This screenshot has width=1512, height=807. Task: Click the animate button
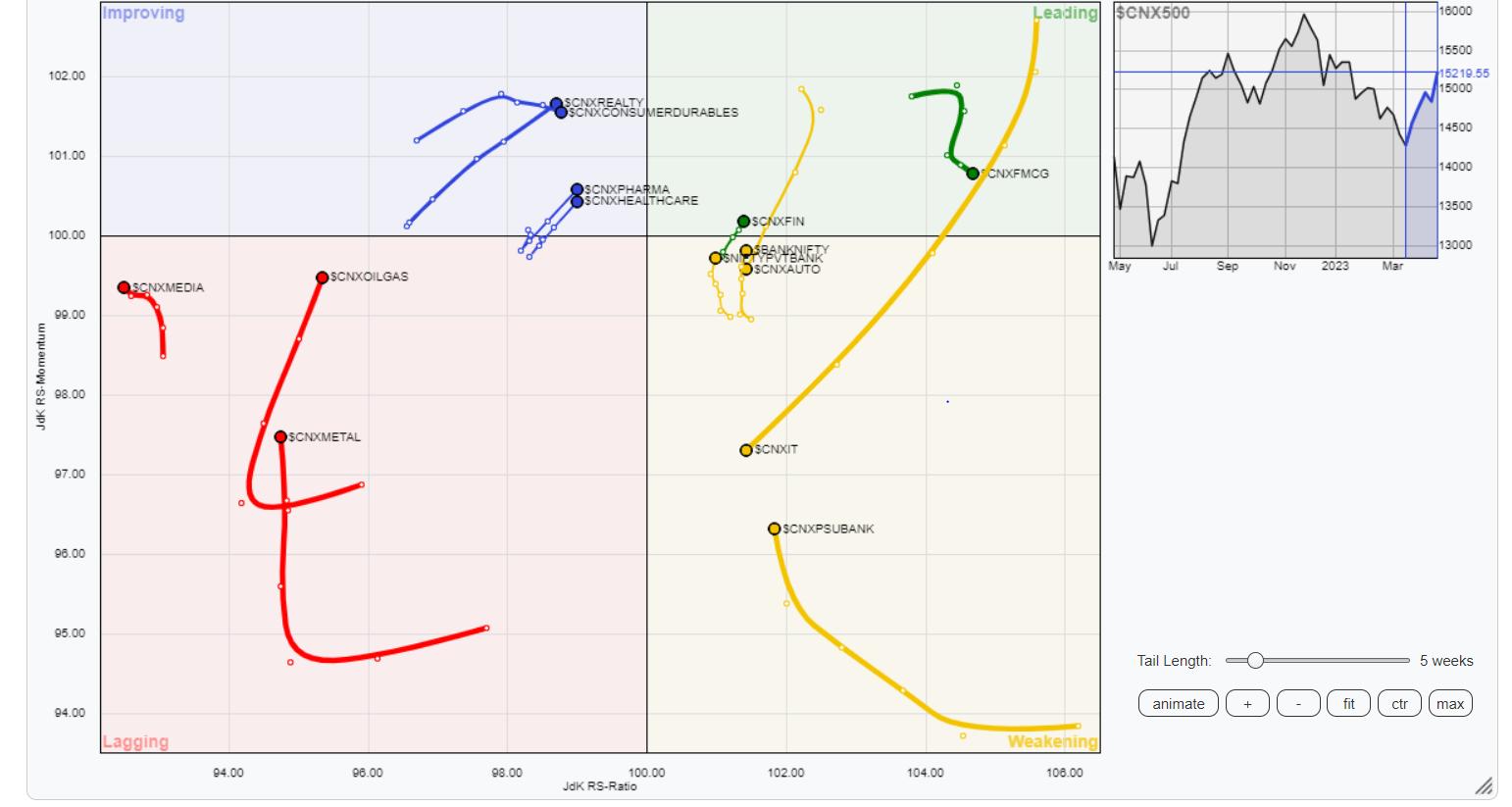click(x=1178, y=704)
